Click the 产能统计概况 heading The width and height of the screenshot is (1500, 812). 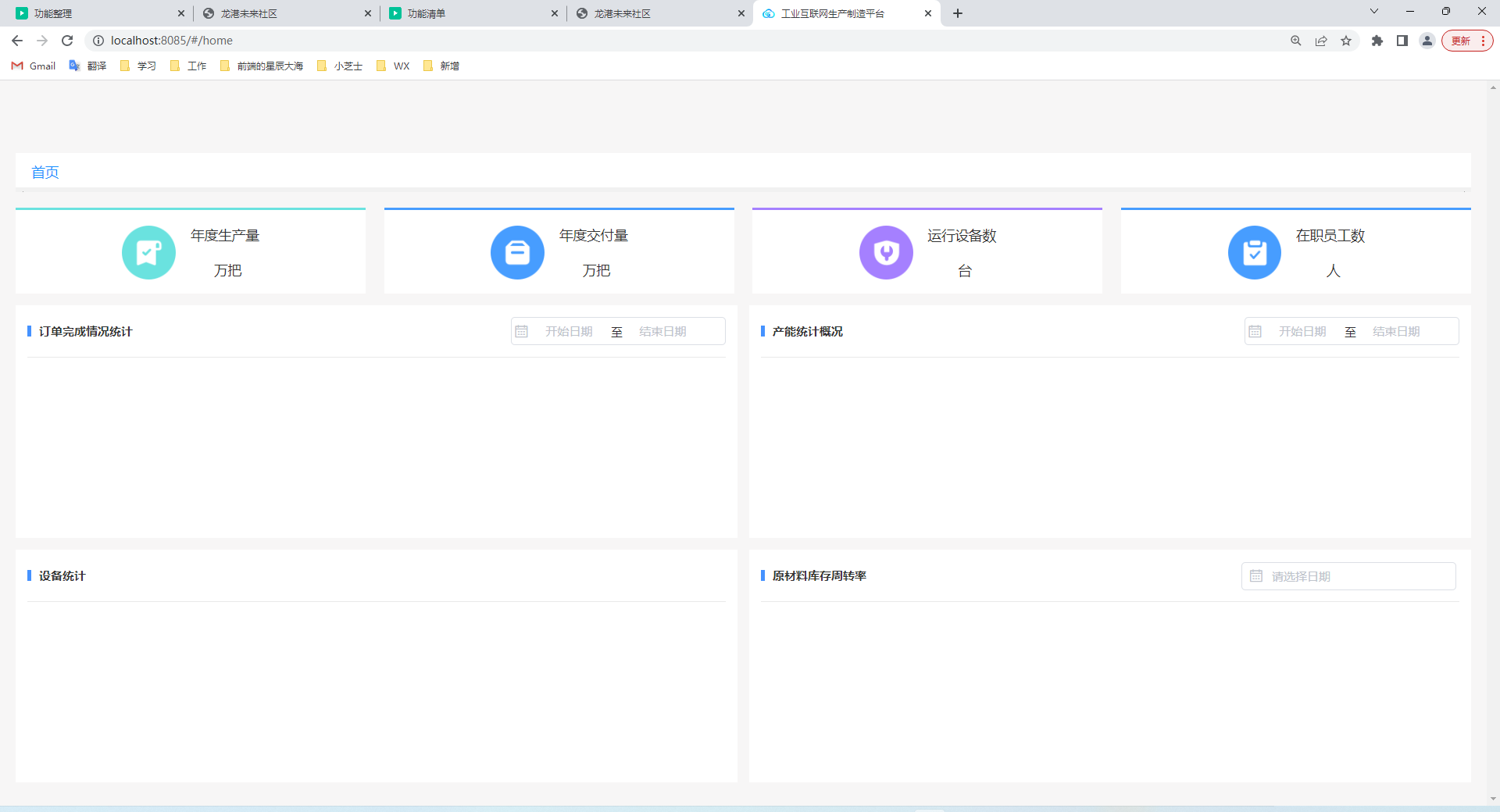(808, 332)
